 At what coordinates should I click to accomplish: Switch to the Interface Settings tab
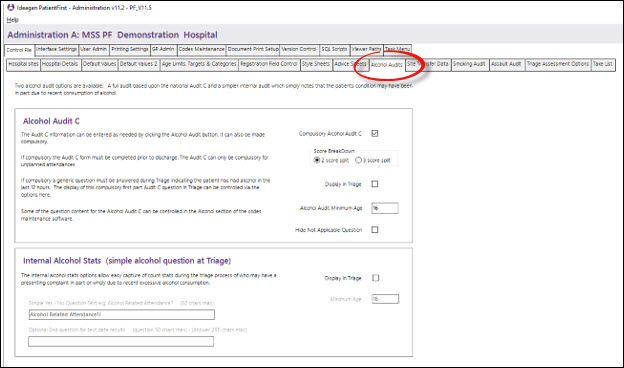click(x=57, y=49)
